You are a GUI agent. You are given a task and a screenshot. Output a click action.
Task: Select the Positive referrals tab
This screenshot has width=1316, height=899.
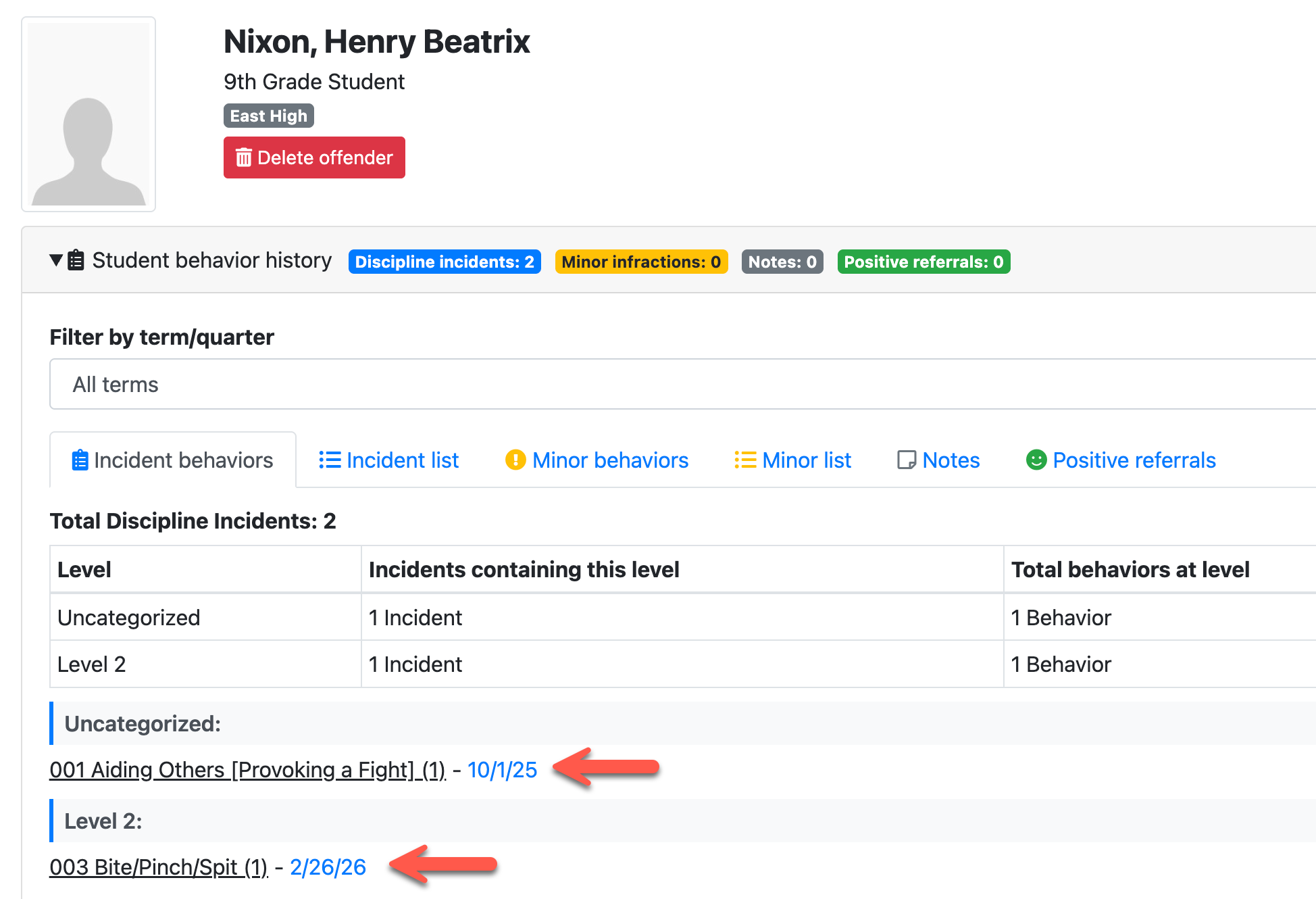click(x=1134, y=460)
